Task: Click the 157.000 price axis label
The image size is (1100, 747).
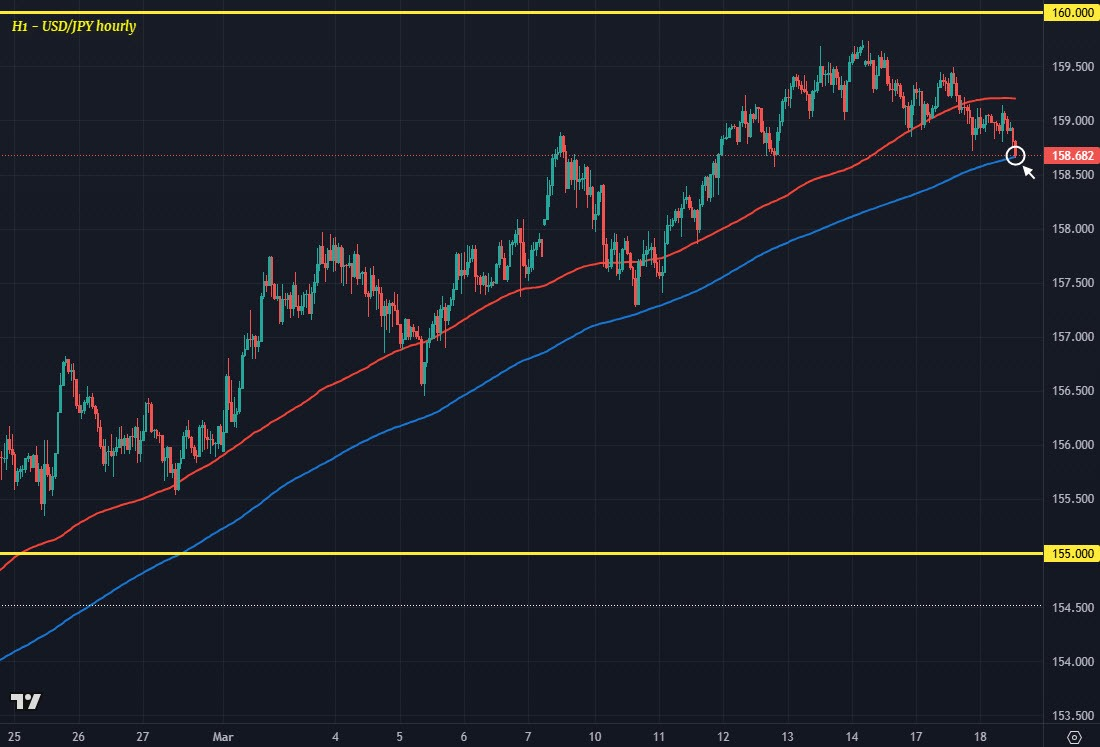Action: pyautogui.click(x=1069, y=337)
